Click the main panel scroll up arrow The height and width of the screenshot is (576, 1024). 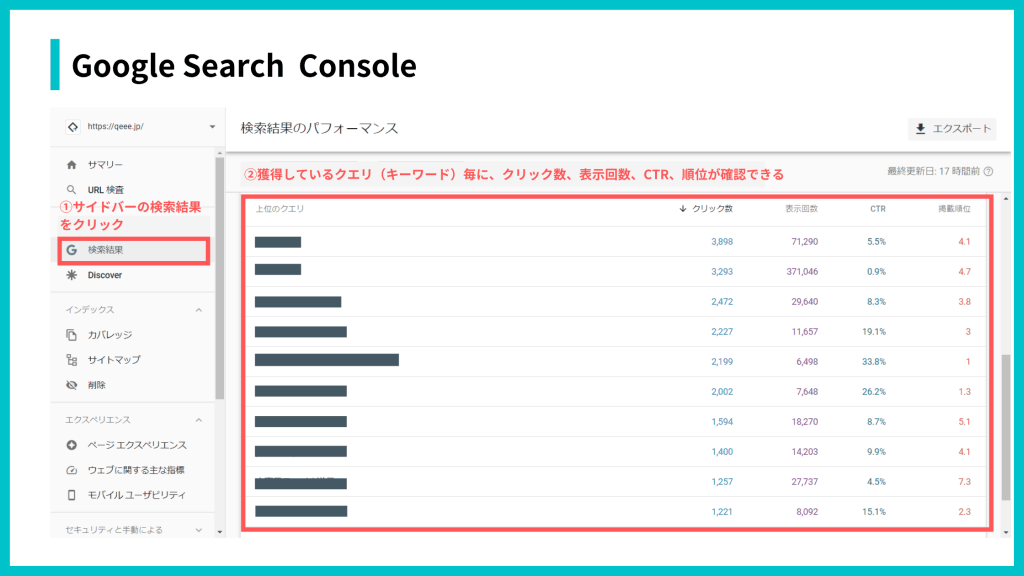[1006, 199]
